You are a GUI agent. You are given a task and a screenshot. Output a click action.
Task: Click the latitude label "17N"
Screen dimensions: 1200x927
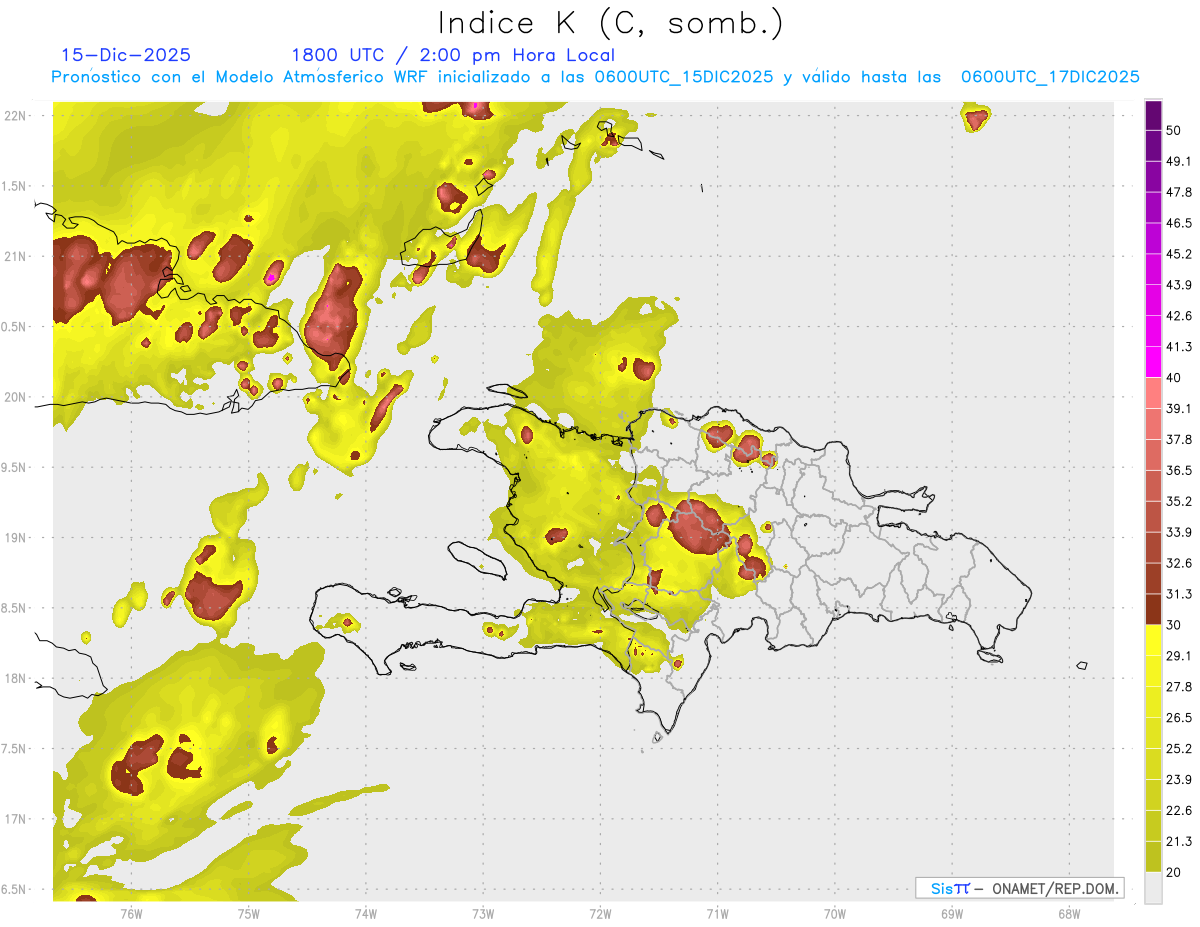point(15,819)
